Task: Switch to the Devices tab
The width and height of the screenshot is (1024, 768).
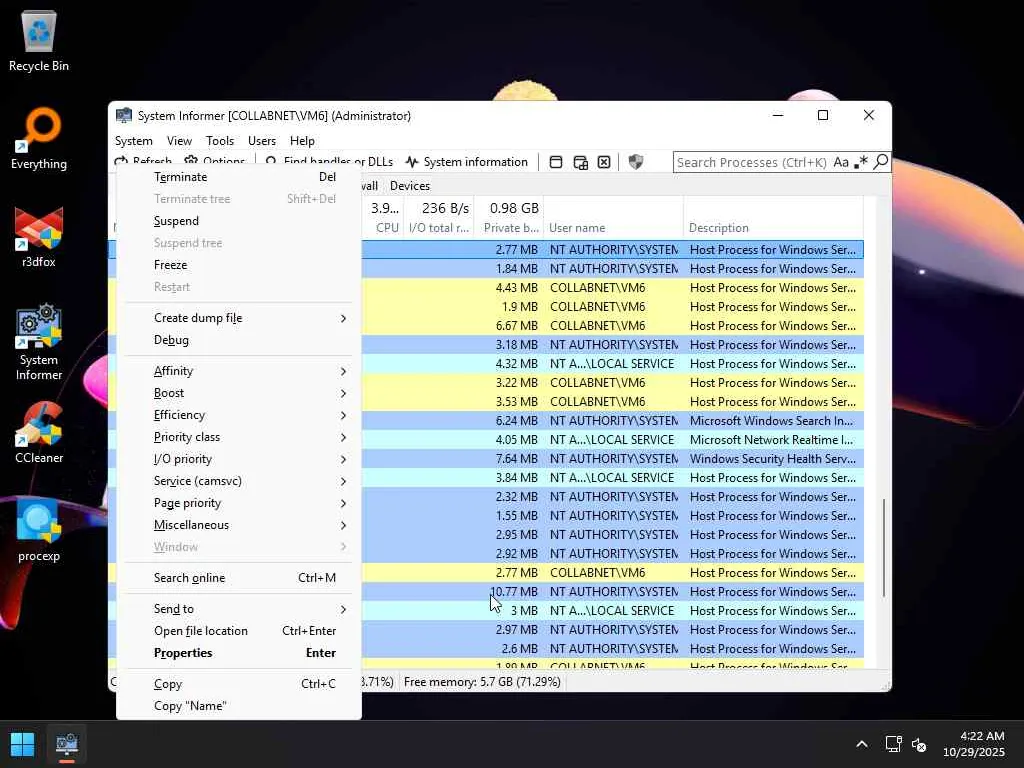Action: click(409, 185)
